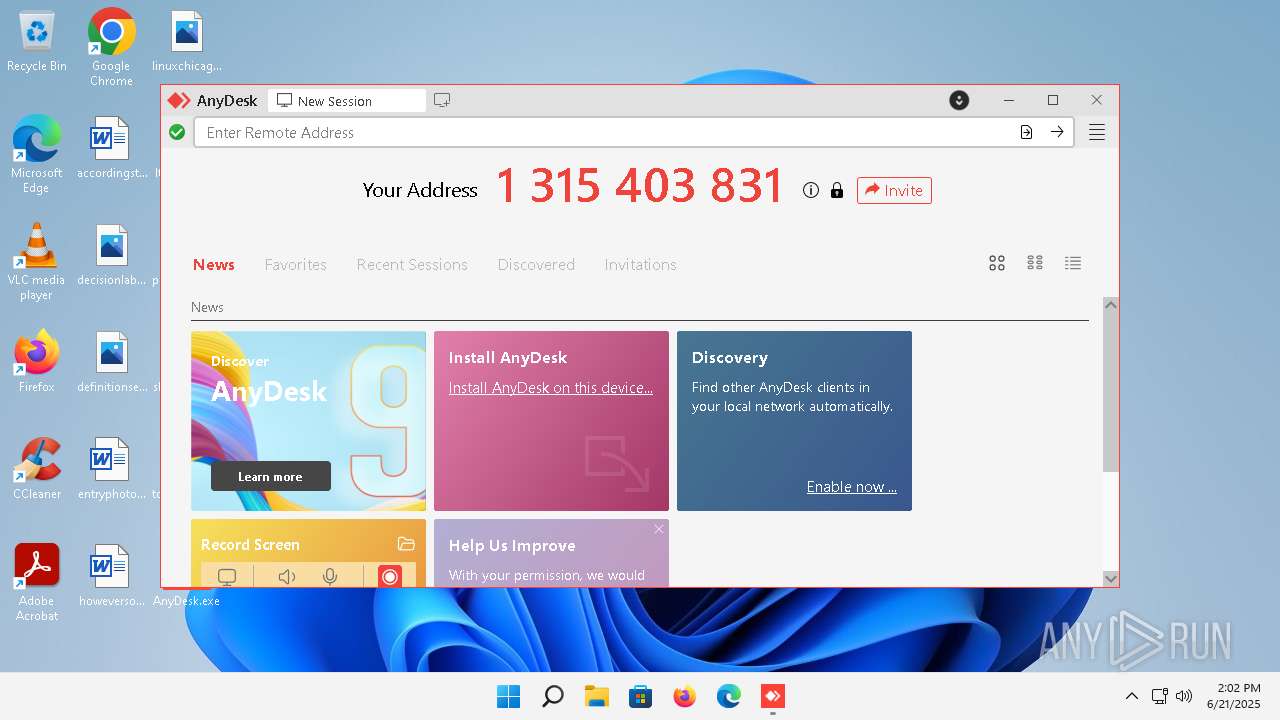Open the Recent Sessions tab
This screenshot has width=1280, height=720.
point(412,264)
